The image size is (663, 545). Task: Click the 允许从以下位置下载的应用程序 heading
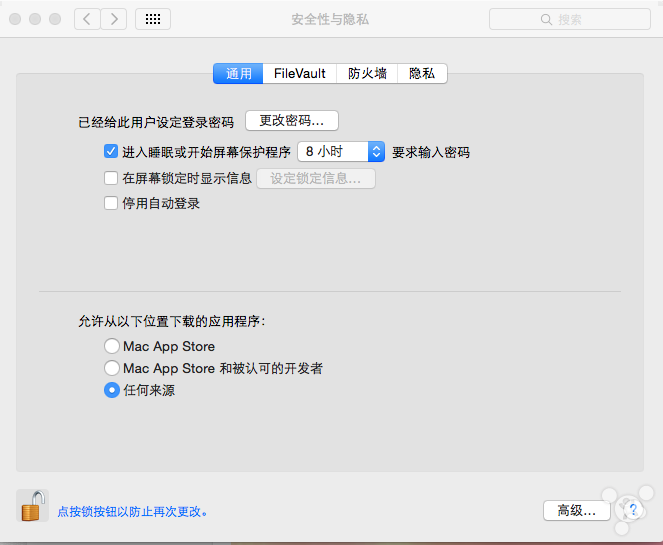172,321
